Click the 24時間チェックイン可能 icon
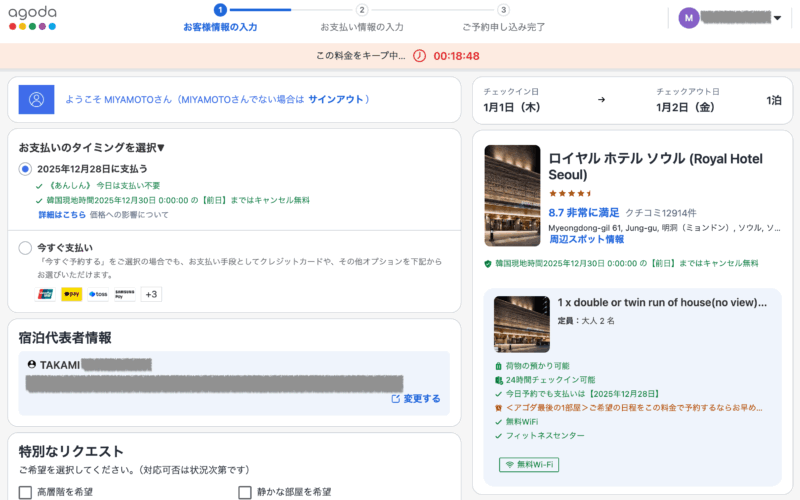The image size is (800, 500). (x=498, y=380)
